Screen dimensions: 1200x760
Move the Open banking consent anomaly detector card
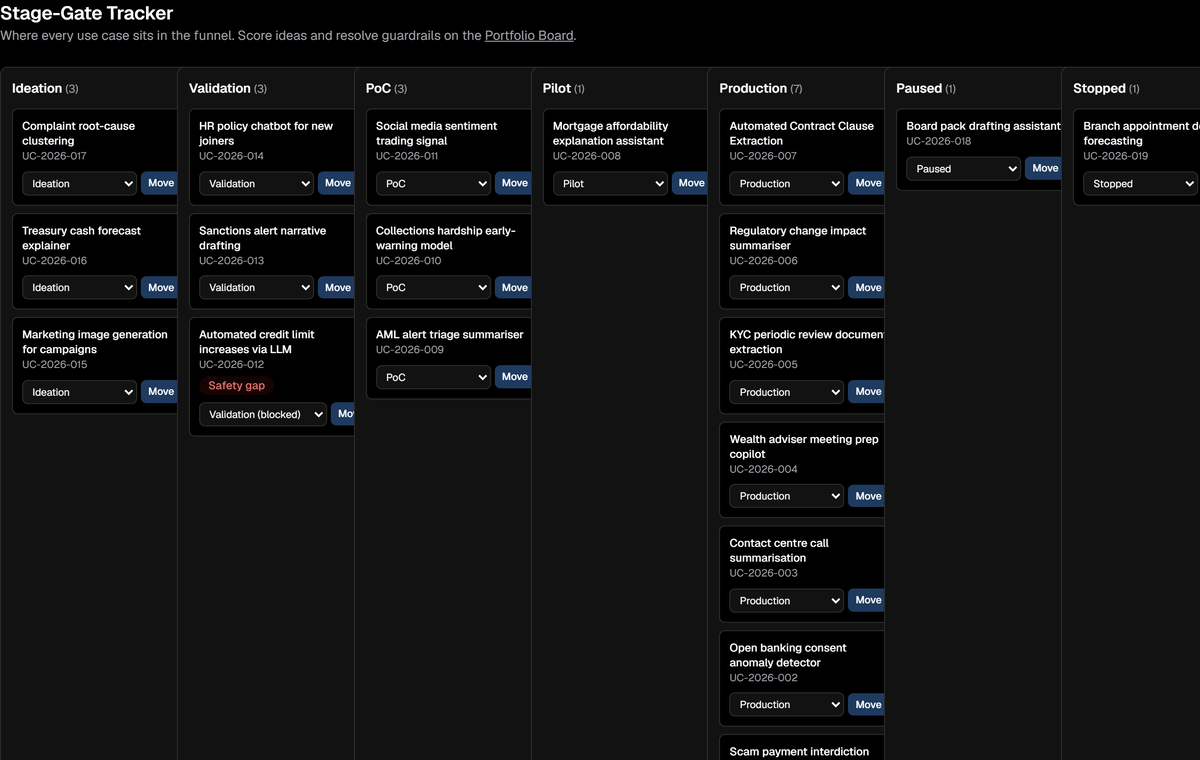[x=867, y=705]
